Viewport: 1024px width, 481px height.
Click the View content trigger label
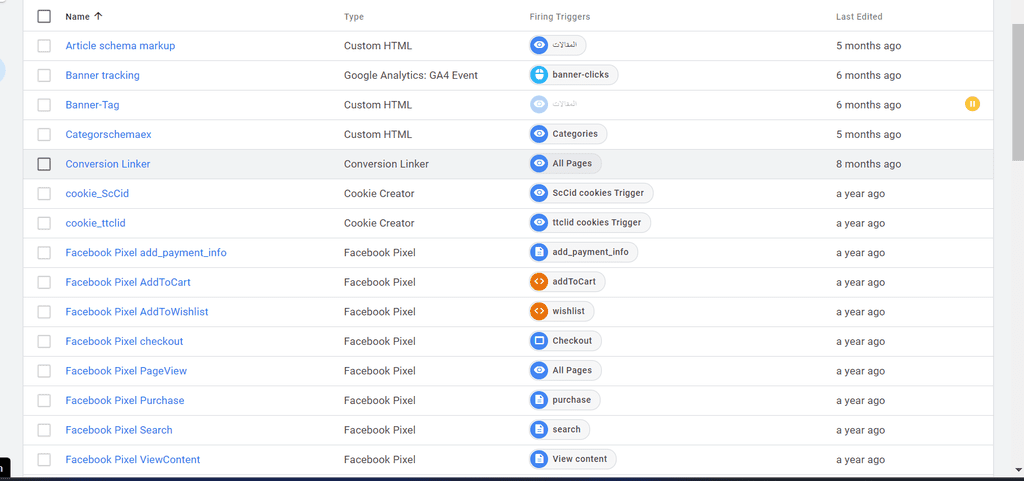click(580, 459)
